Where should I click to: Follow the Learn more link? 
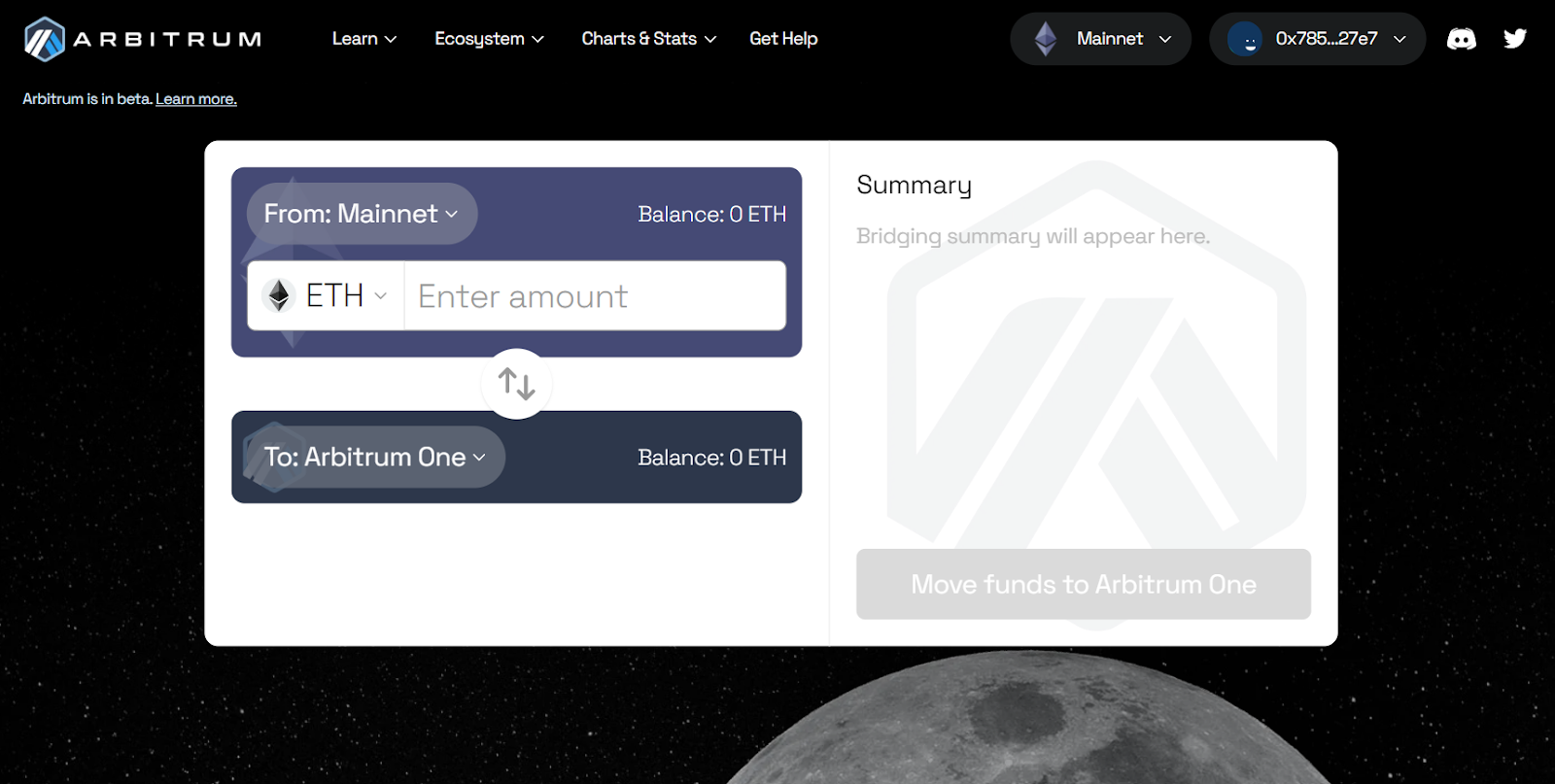click(x=196, y=99)
